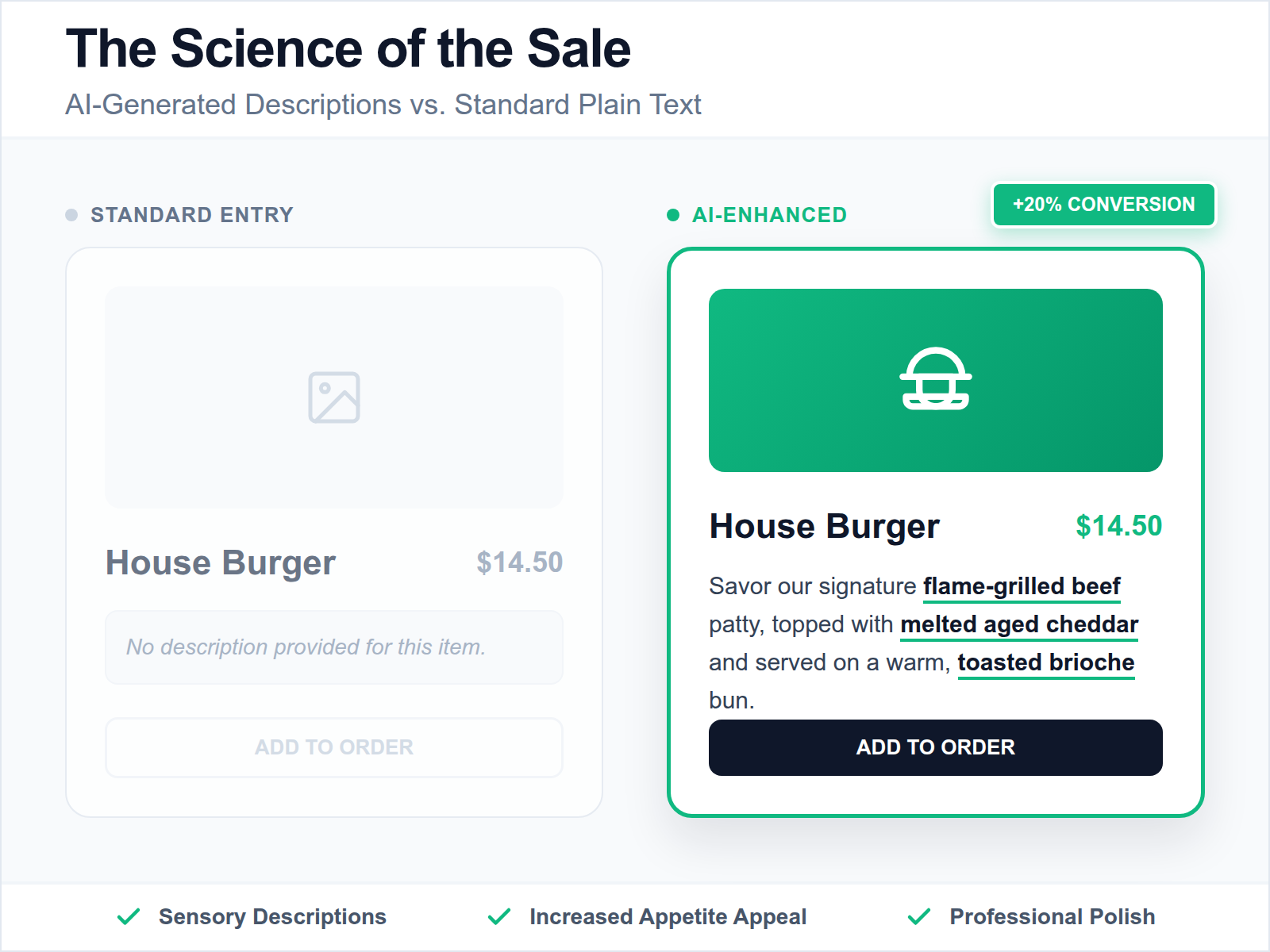This screenshot has width=1270, height=952.
Task: Click the +20% CONVERSION badge icon area
Action: click(1103, 204)
